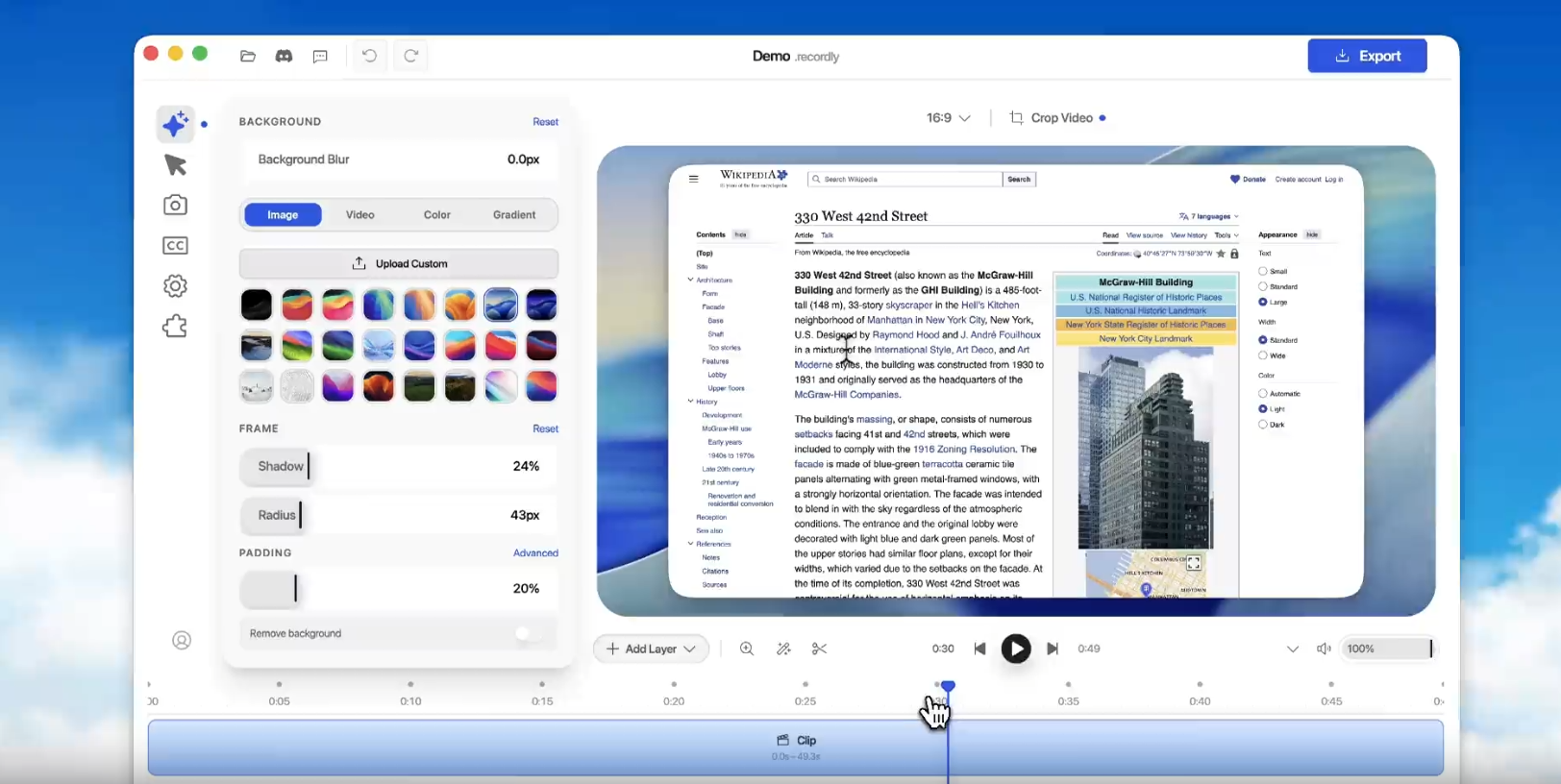
Task: Click the Background Blur slider
Action: click(x=399, y=159)
